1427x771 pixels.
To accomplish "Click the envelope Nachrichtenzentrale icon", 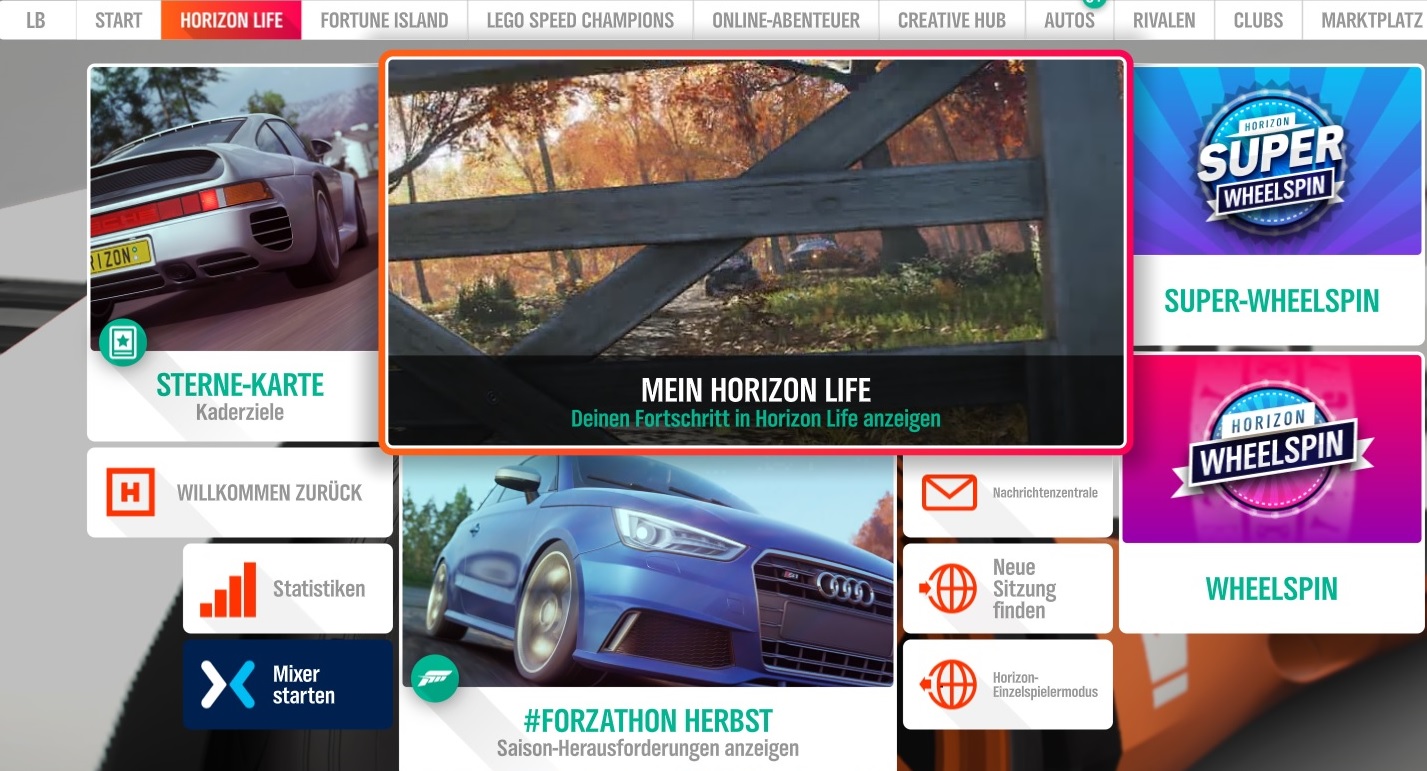I will point(949,492).
